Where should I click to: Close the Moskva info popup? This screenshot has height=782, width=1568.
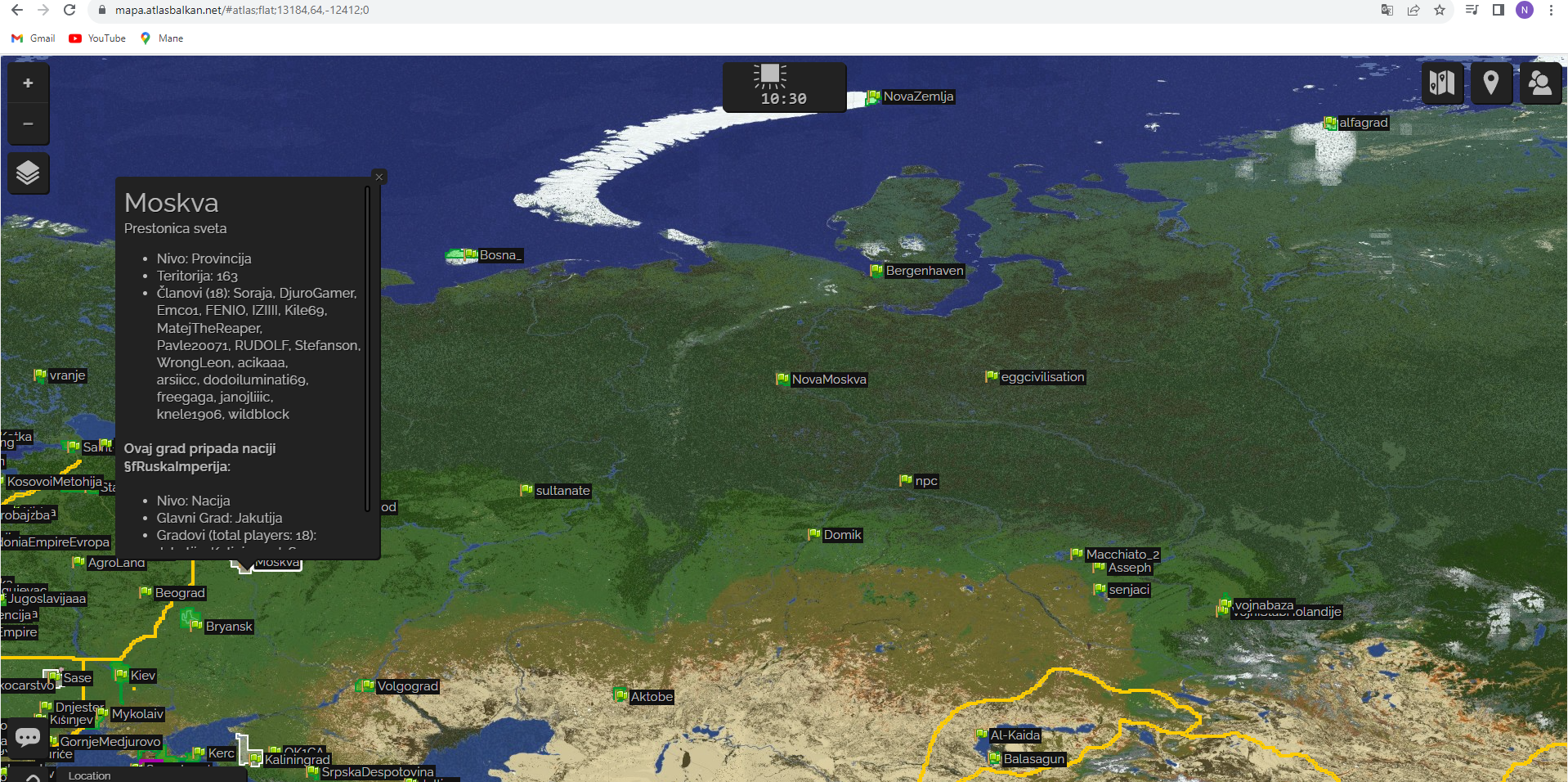379,177
